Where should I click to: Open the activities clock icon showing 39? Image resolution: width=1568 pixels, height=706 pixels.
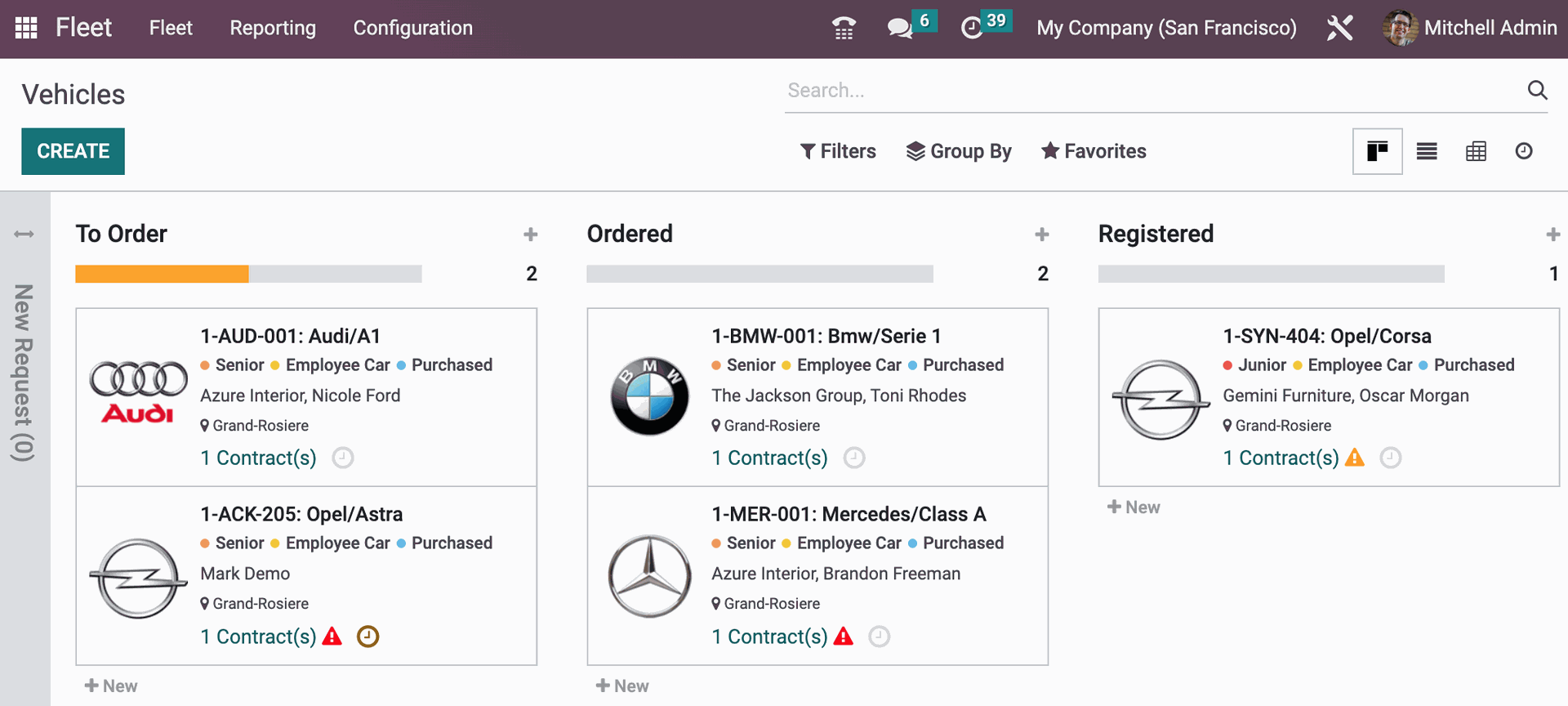click(x=972, y=28)
